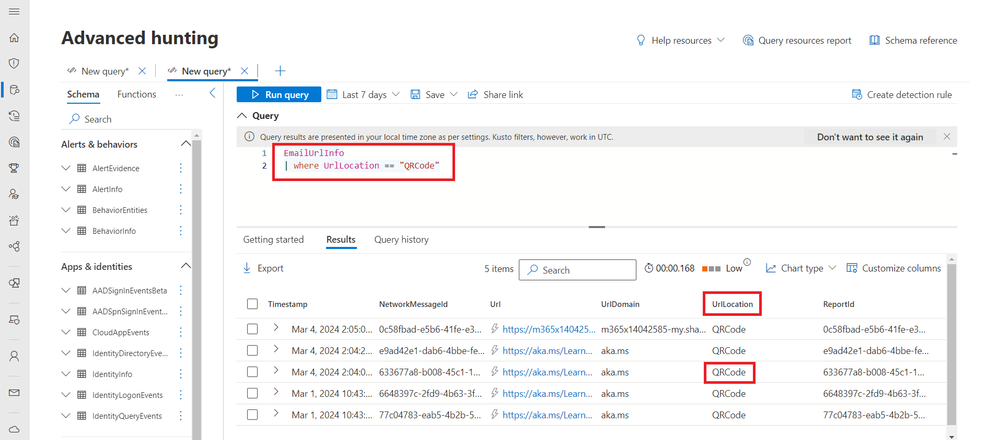This screenshot has width=999, height=440.
Task: Open more schema options ellipsis
Action: tap(179, 94)
